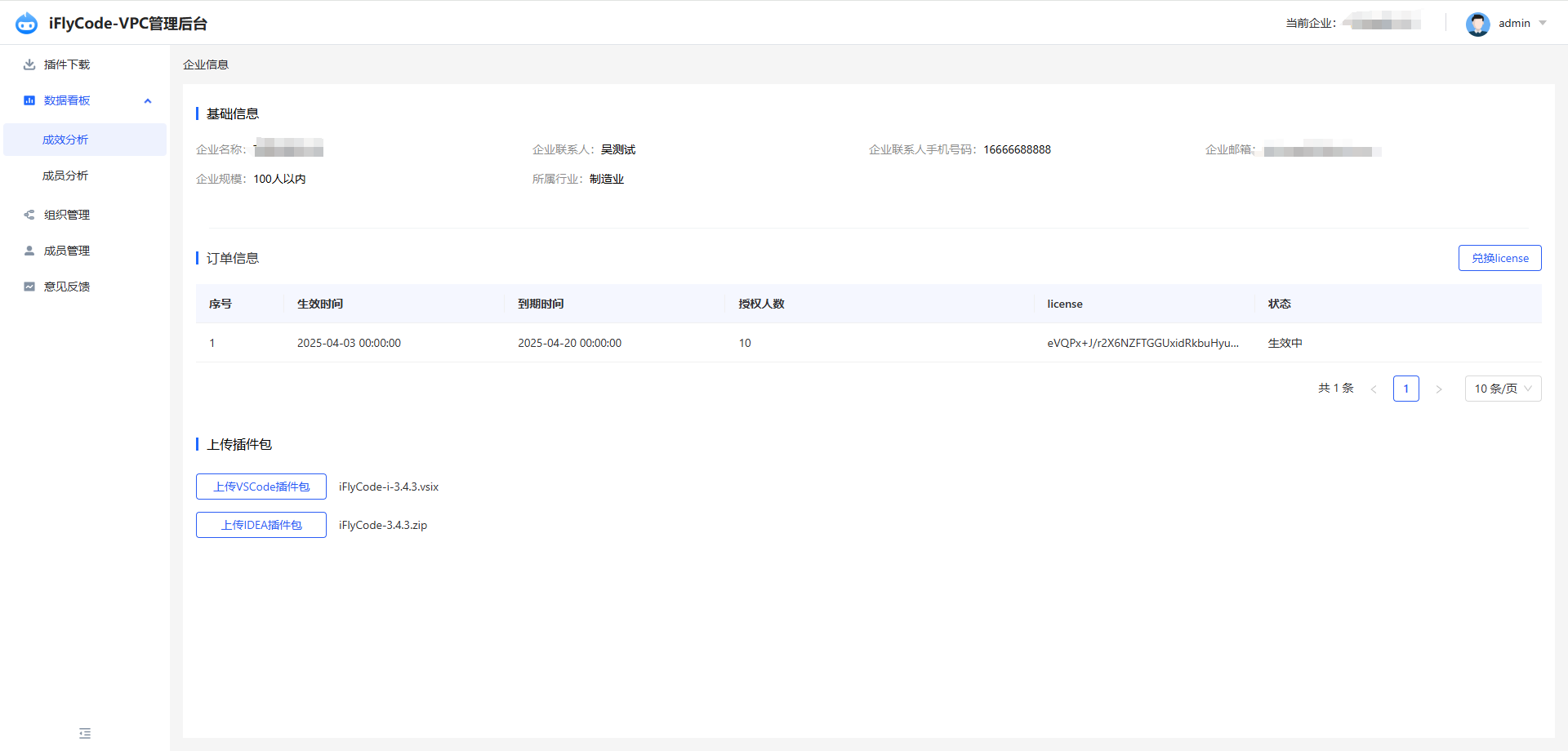
Task: Select page 1 in pagination
Action: [1406, 389]
